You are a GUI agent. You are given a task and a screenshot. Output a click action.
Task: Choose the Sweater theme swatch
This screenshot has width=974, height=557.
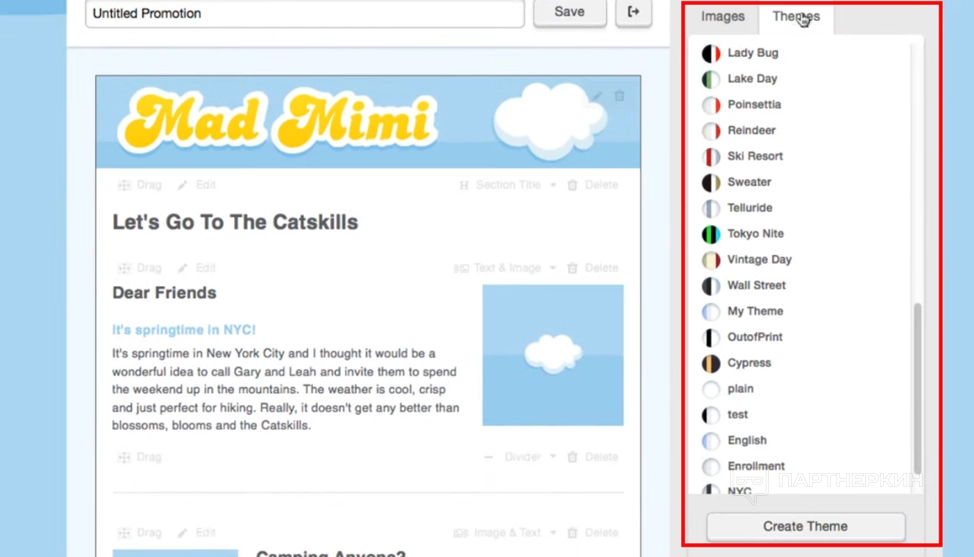(x=711, y=183)
